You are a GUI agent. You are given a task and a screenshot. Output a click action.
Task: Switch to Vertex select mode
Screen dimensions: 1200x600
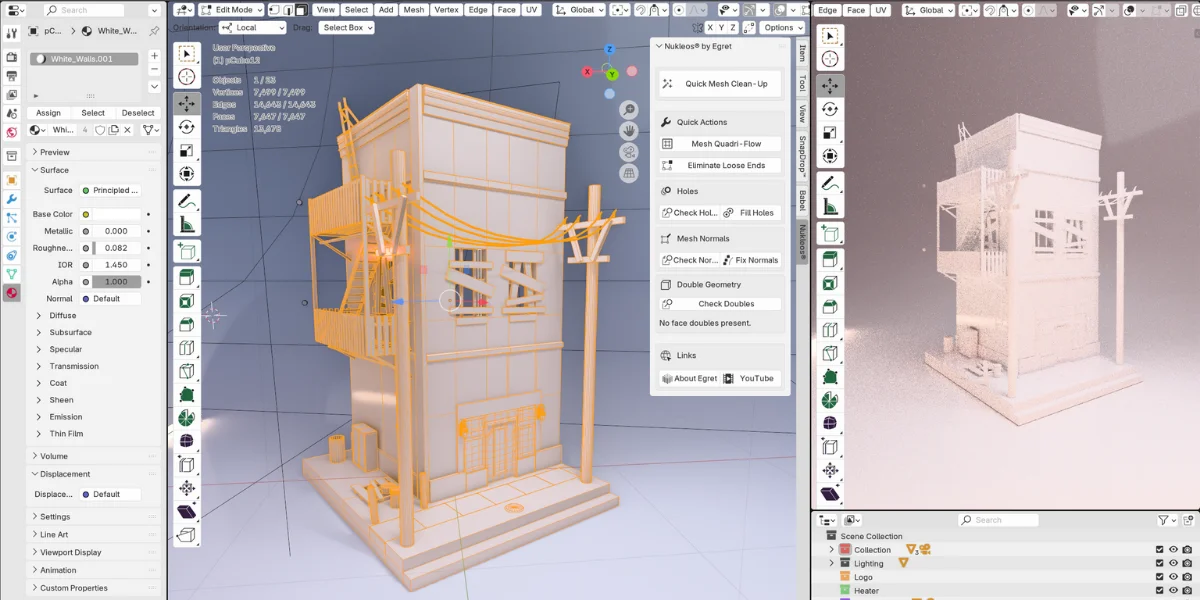click(273, 9)
